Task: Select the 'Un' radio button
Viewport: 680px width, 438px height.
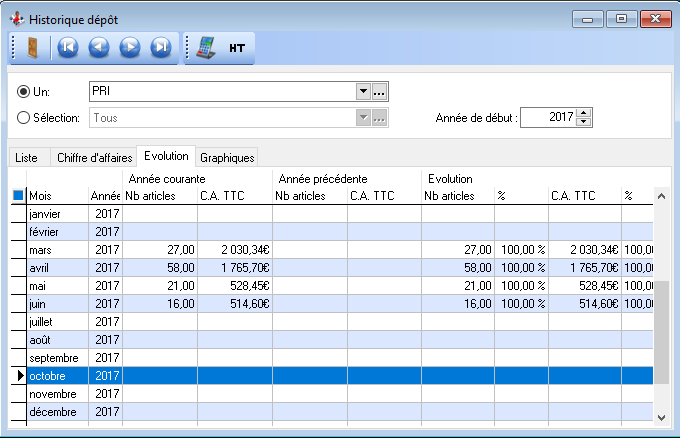Action: [24, 92]
